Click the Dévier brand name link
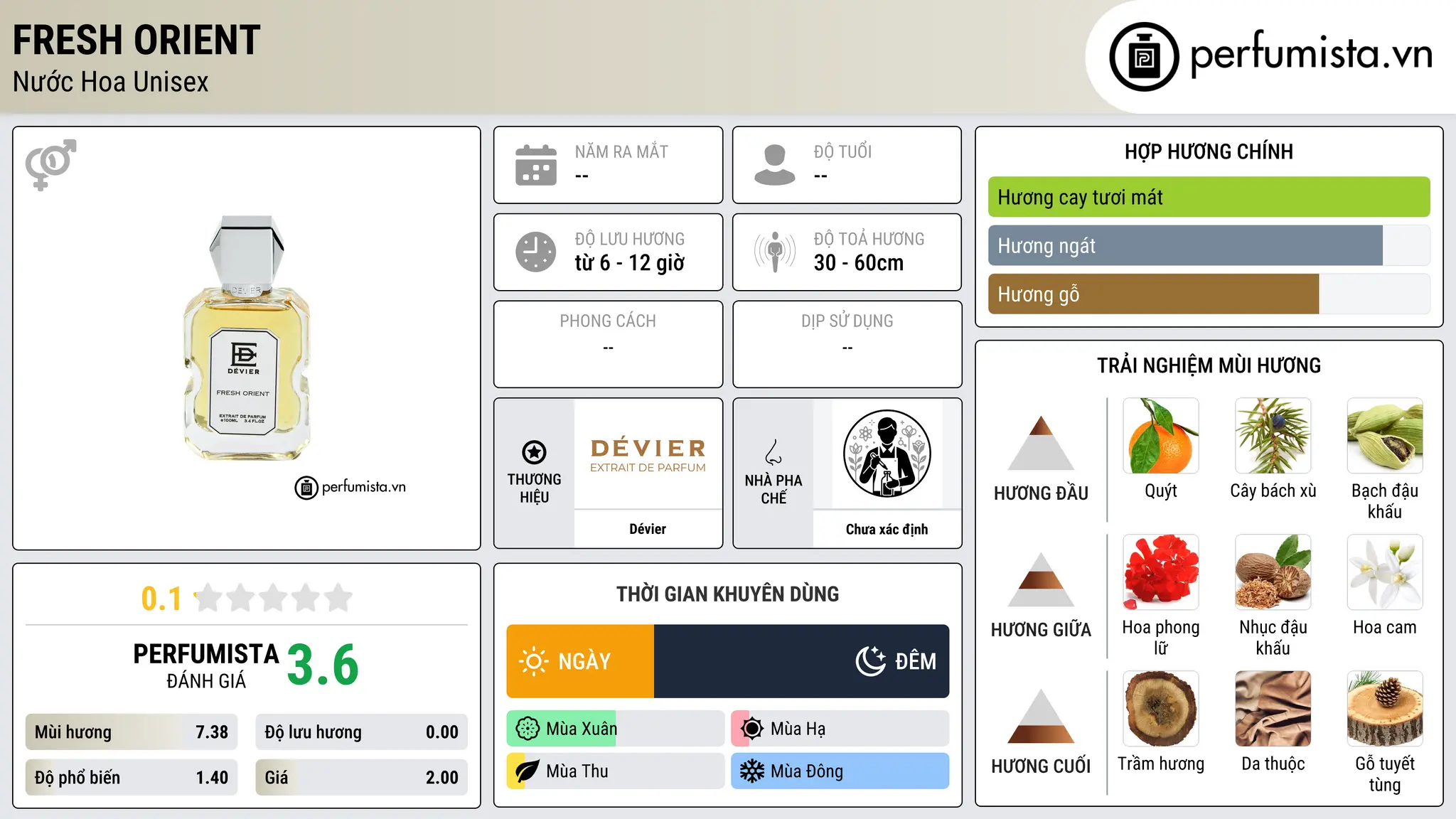Image resolution: width=1456 pixels, height=819 pixels. [648, 529]
